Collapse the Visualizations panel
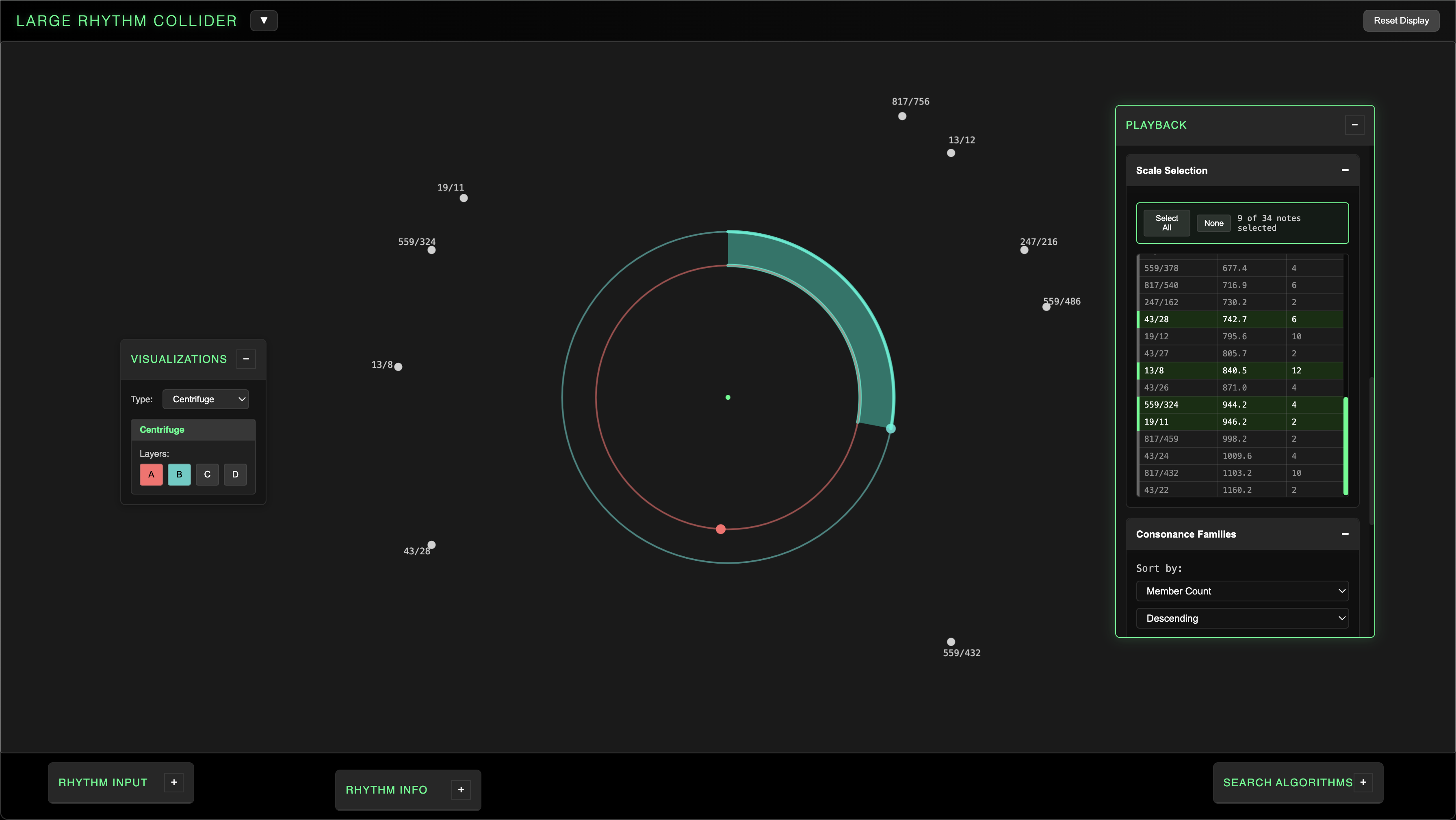Screen dimensions: 1456x820 tap(246, 358)
